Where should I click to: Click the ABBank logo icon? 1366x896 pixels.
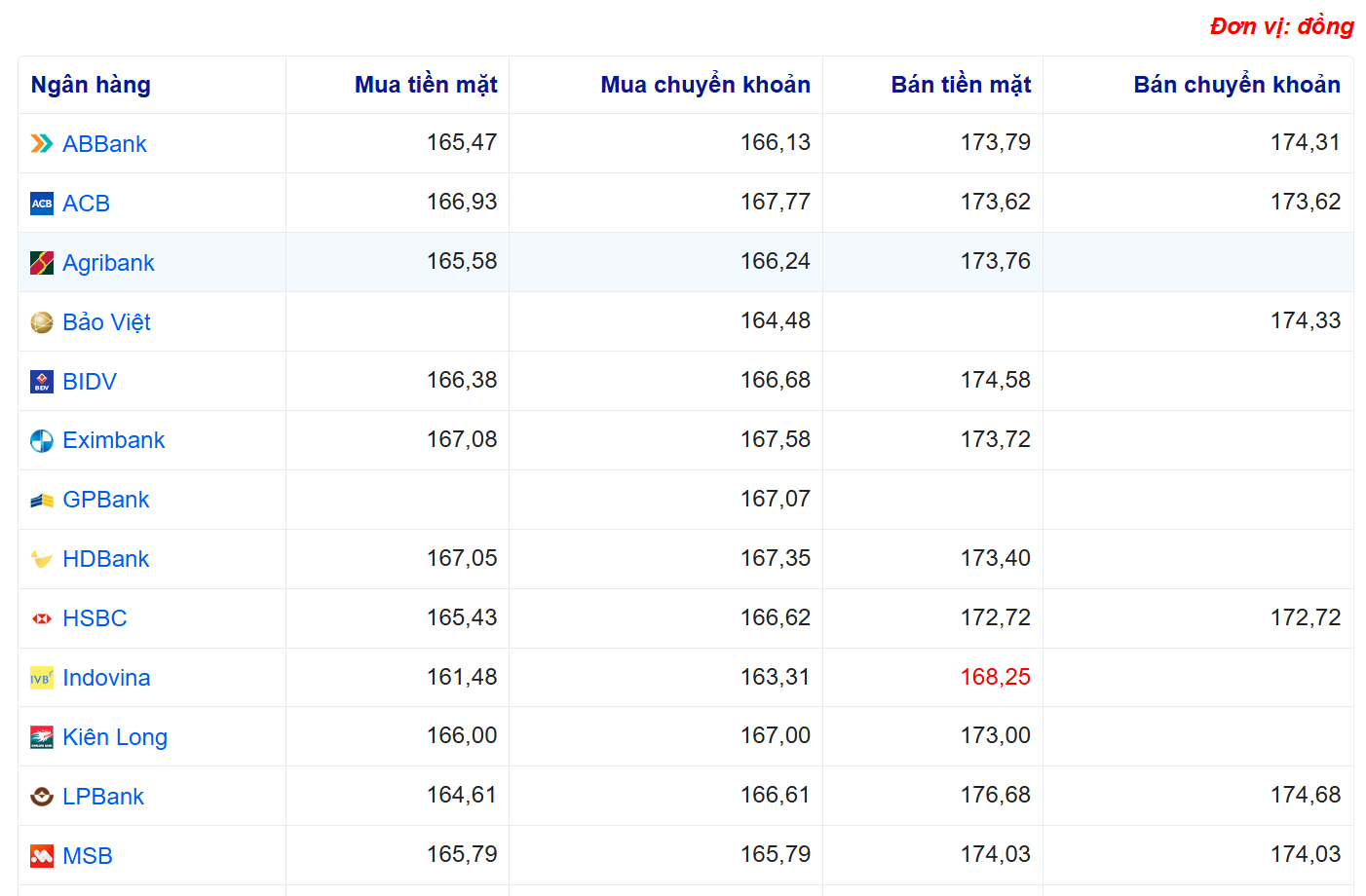click(42, 144)
